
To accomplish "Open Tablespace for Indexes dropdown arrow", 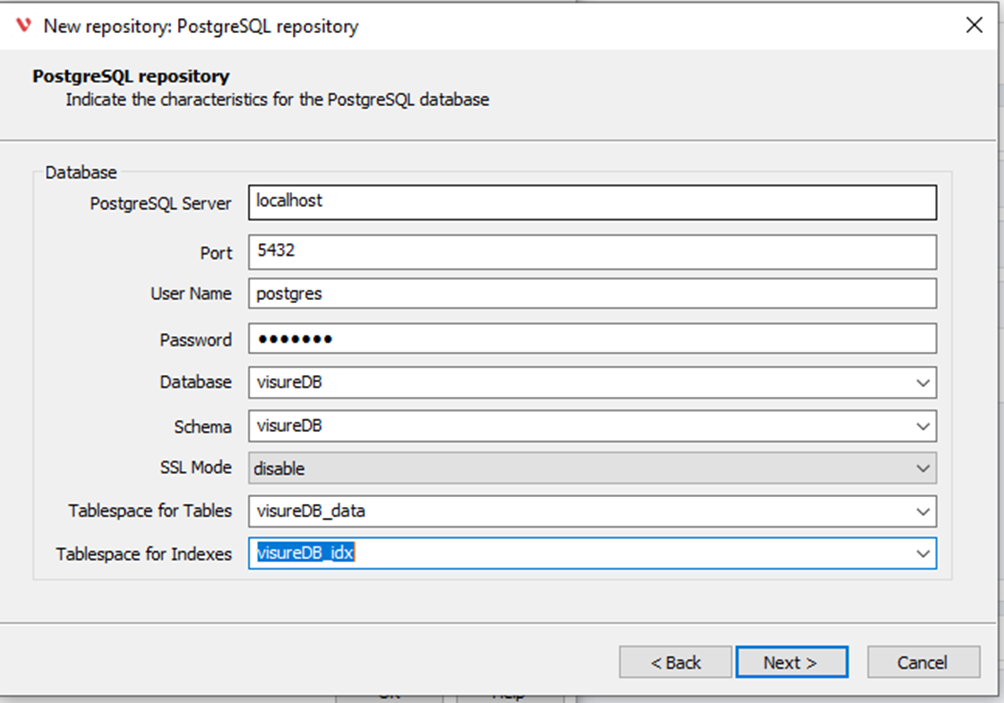I will coord(922,553).
